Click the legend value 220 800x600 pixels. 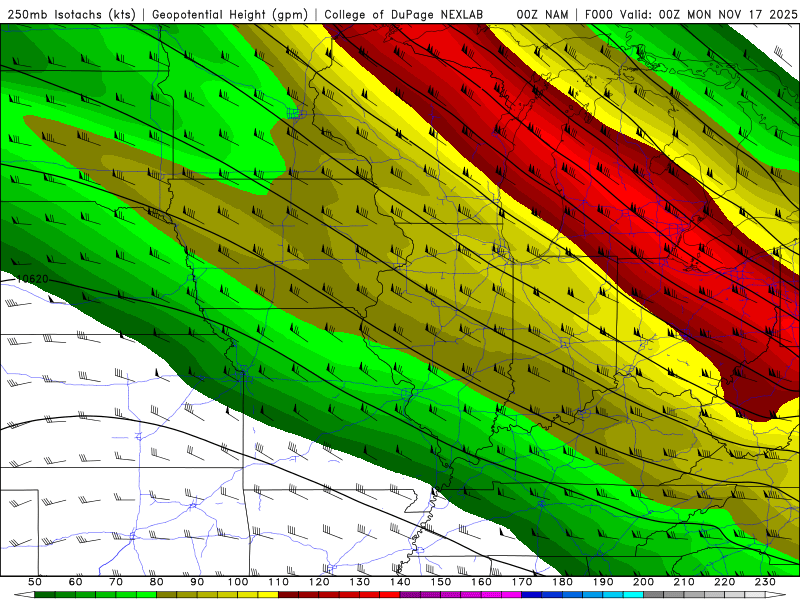click(724, 582)
